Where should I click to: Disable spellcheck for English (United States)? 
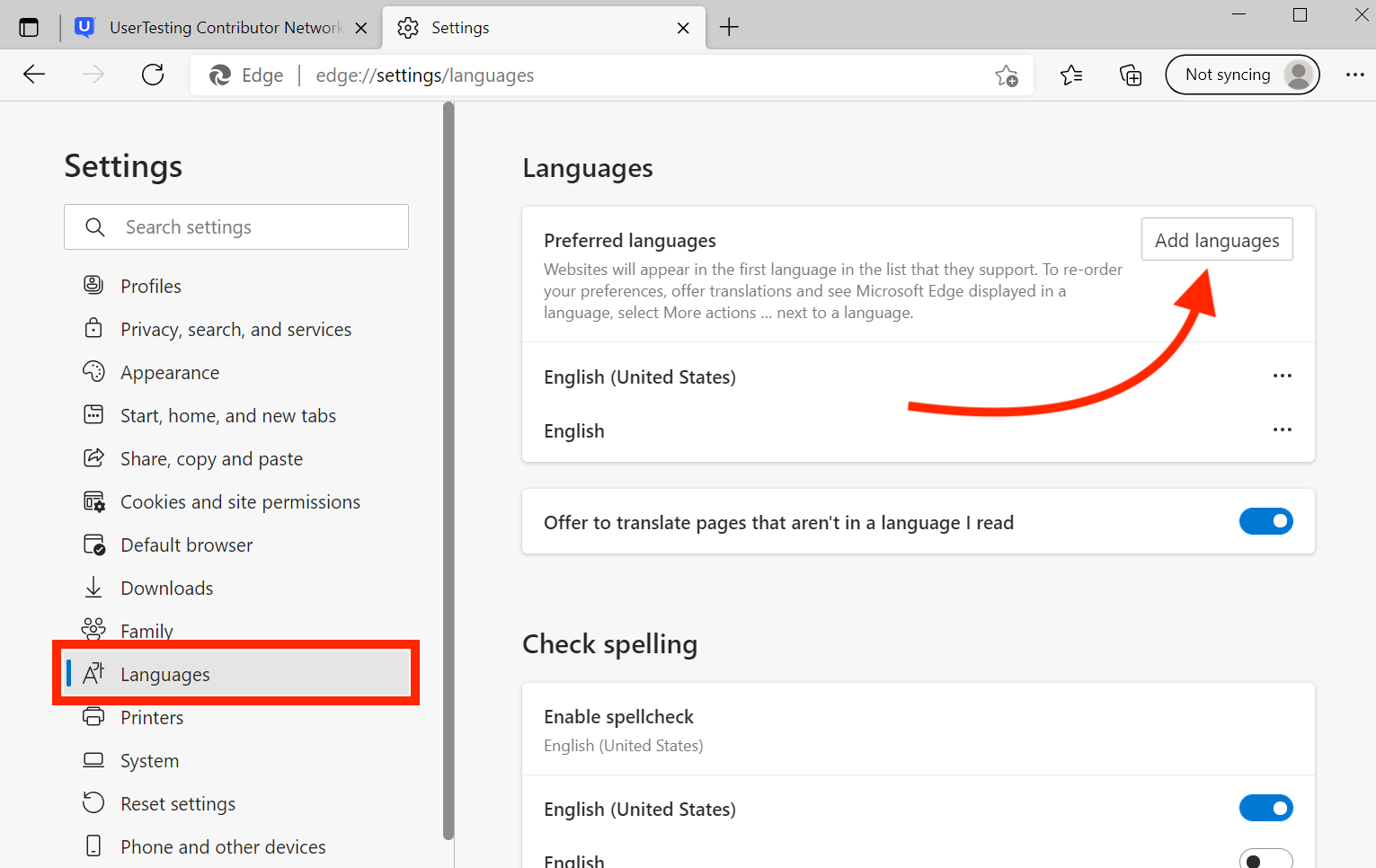tap(1265, 808)
